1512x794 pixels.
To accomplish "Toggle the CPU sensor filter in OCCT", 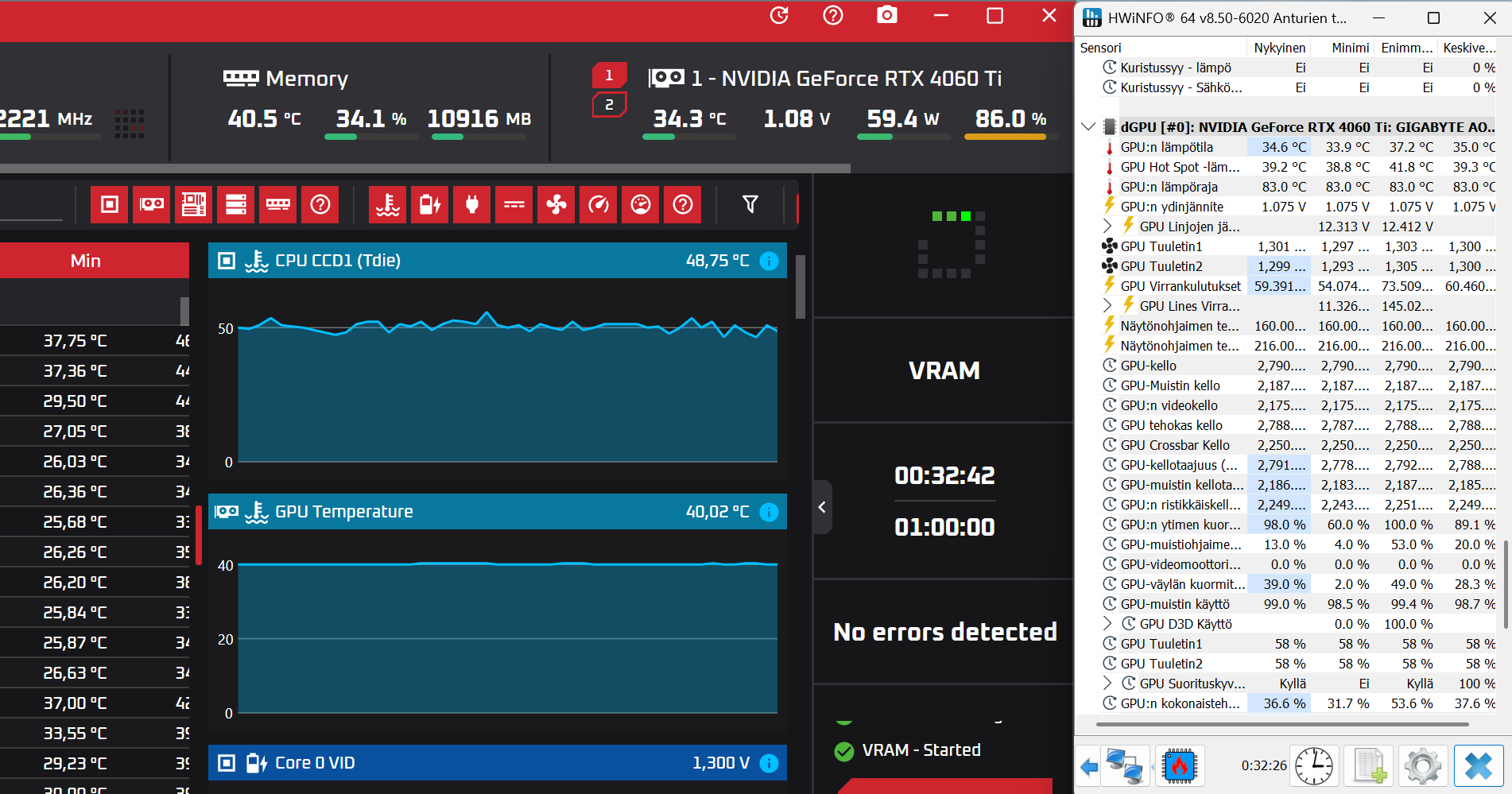I will pos(110,205).
